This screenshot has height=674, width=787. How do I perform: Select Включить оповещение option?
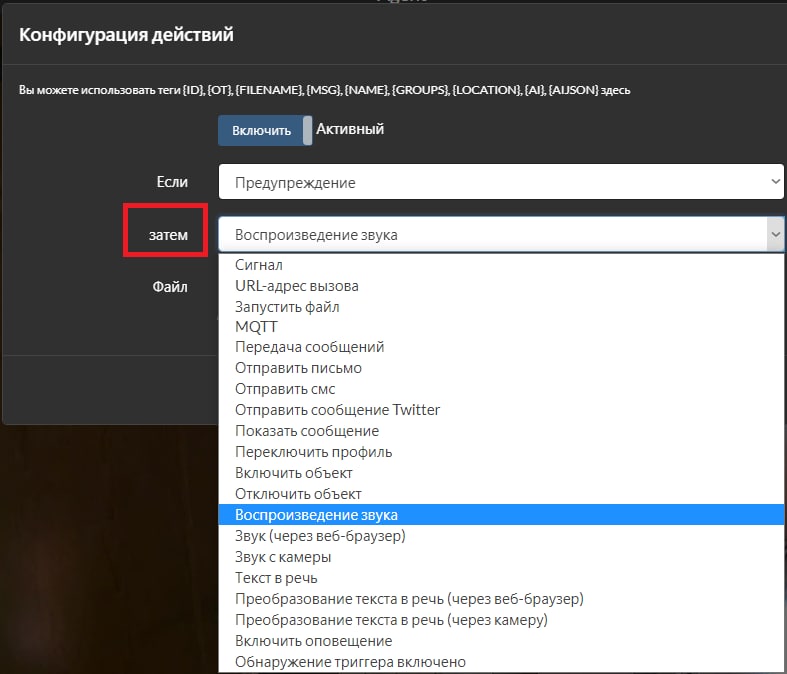click(x=501, y=641)
